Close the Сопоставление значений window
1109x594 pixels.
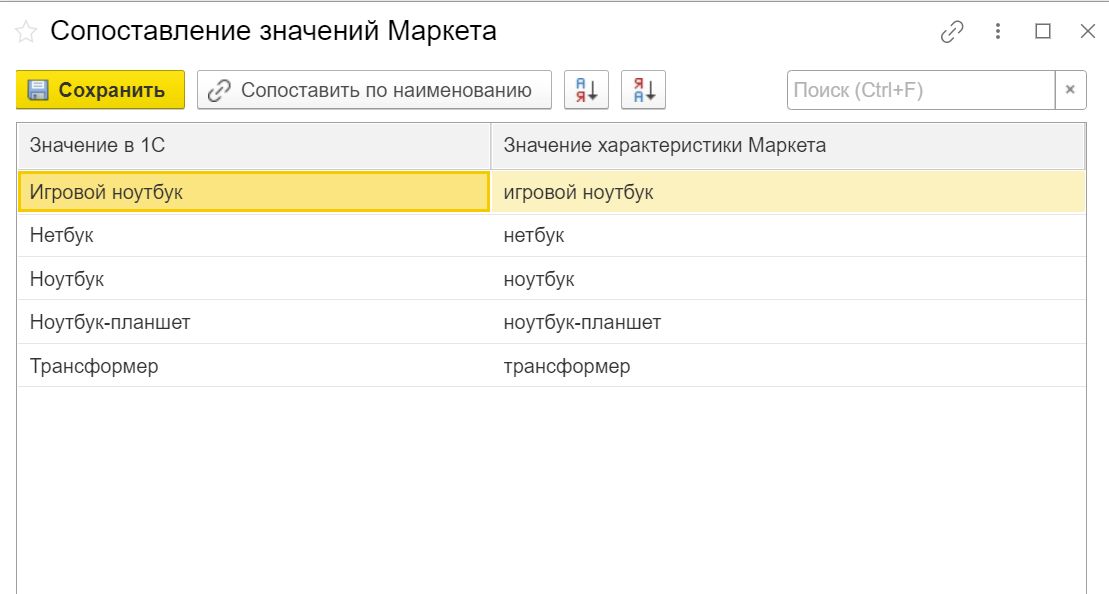[1087, 32]
